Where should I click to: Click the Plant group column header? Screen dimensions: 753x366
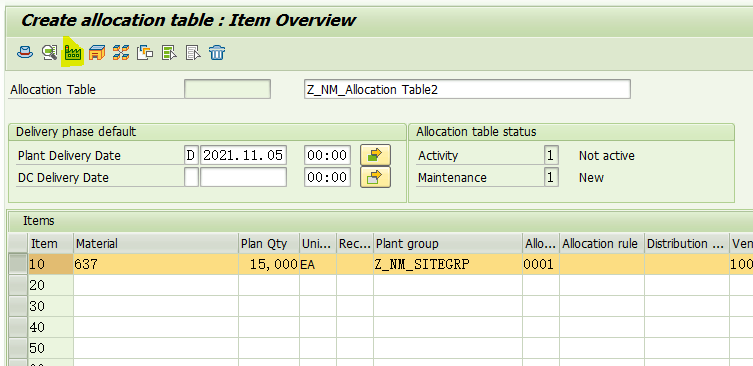(x=448, y=243)
